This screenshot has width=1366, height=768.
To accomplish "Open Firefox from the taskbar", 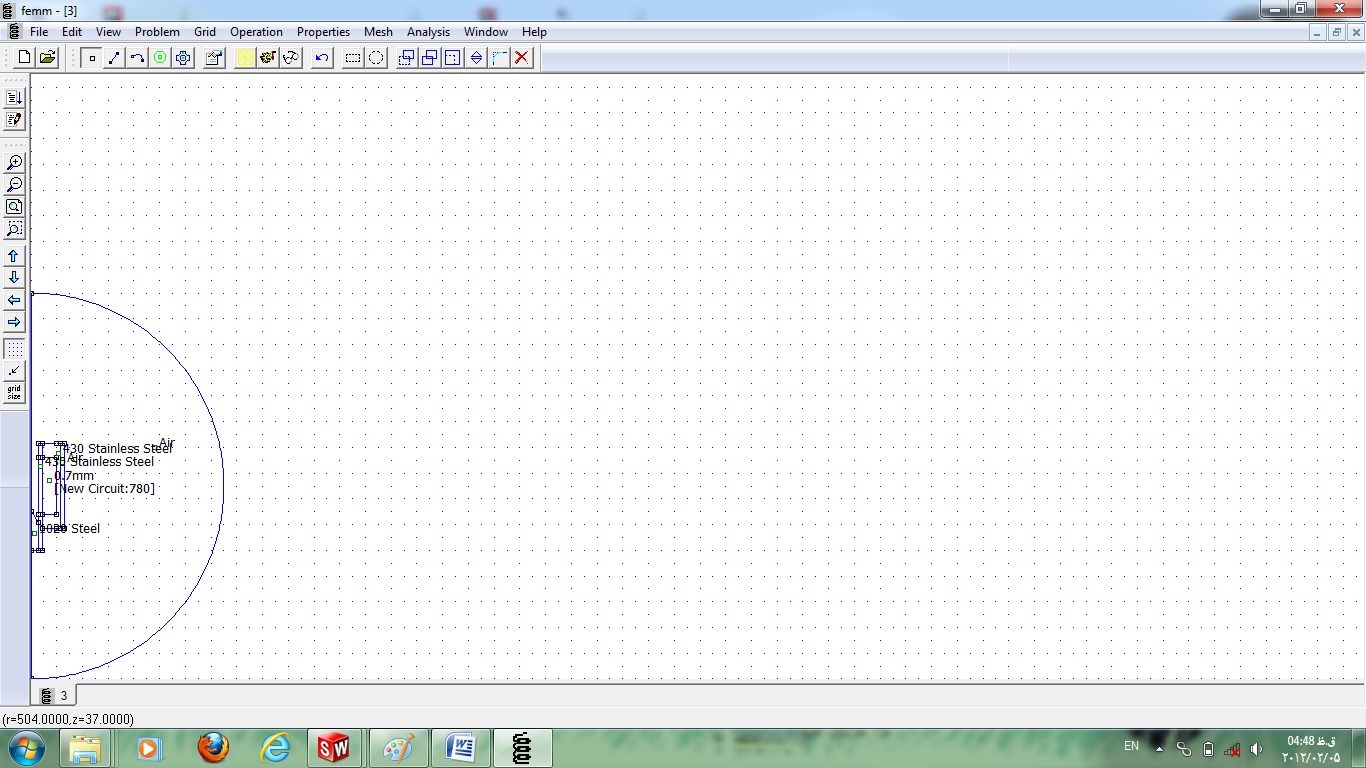I will [213, 747].
